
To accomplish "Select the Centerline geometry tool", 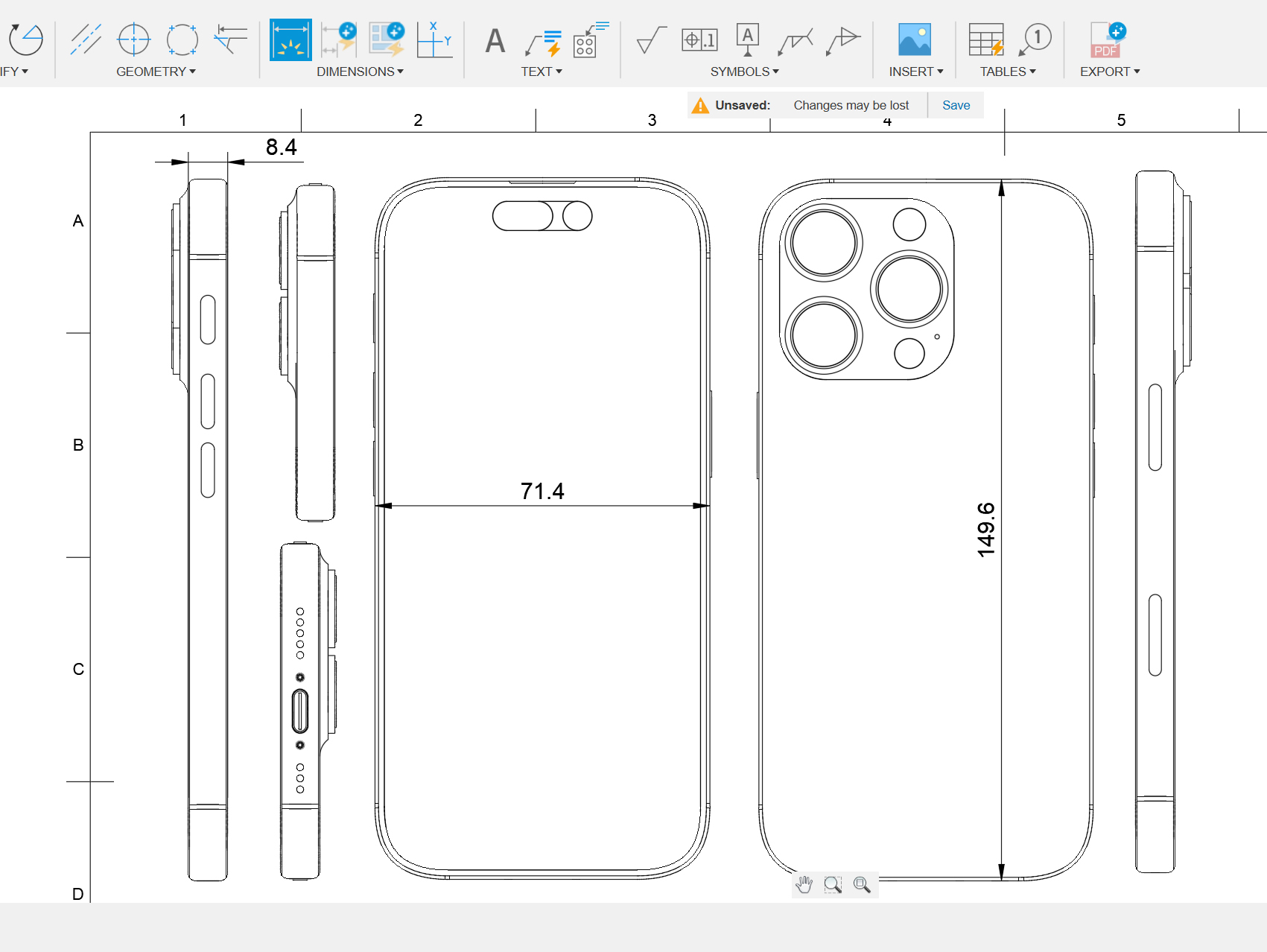I will click(86, 39).
